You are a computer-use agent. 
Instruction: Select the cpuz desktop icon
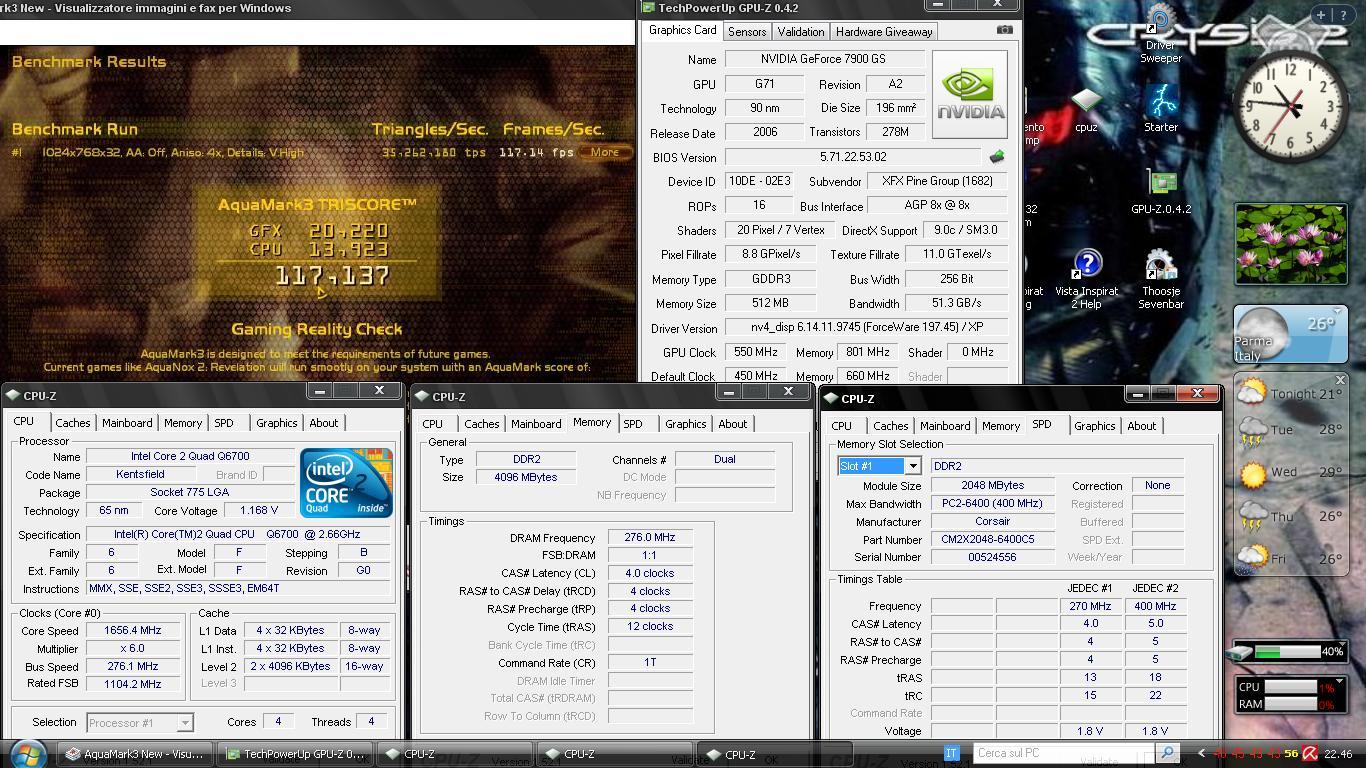[1086, 111]
